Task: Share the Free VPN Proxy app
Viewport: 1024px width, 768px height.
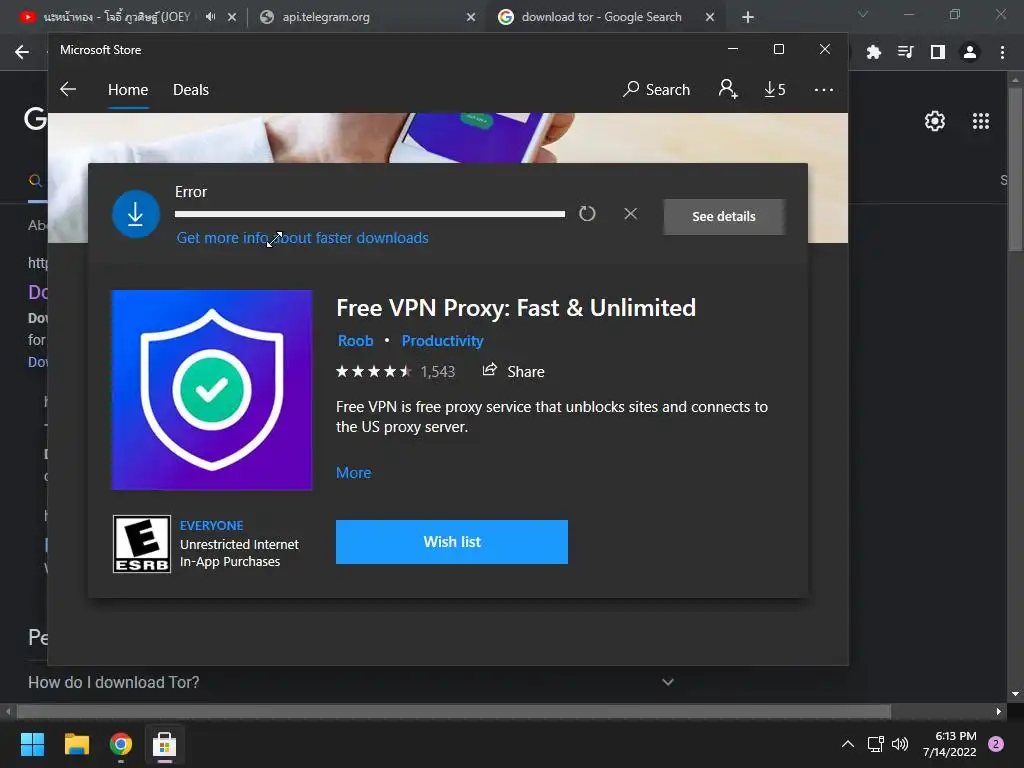Action: [513, 371]
